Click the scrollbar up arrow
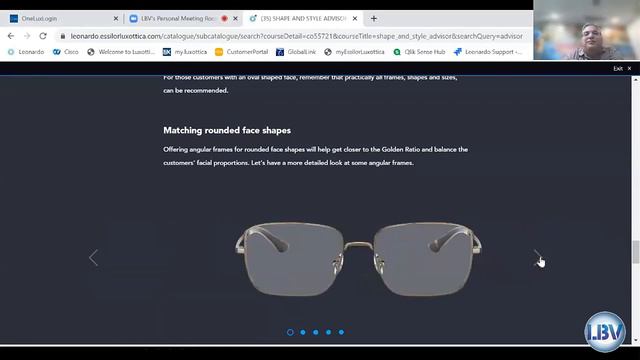 [636, 80]
